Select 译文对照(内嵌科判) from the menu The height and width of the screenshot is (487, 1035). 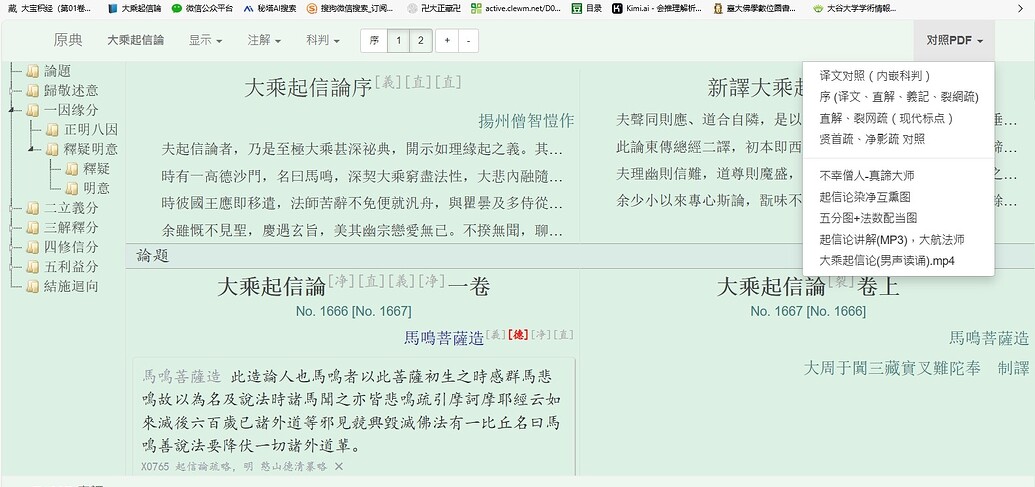(898, 76)
